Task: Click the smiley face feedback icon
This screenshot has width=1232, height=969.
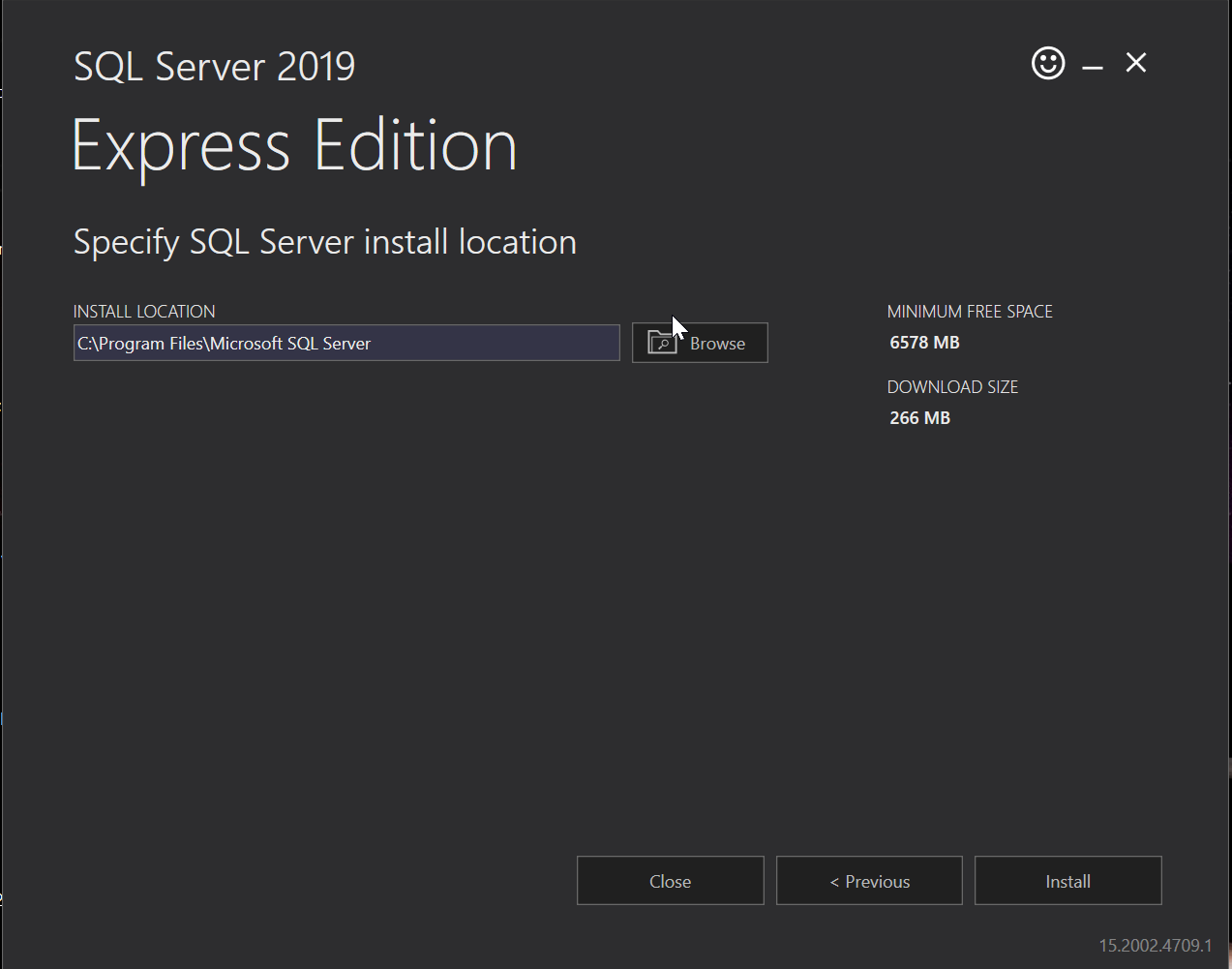Action: (x=1047, y=64)
